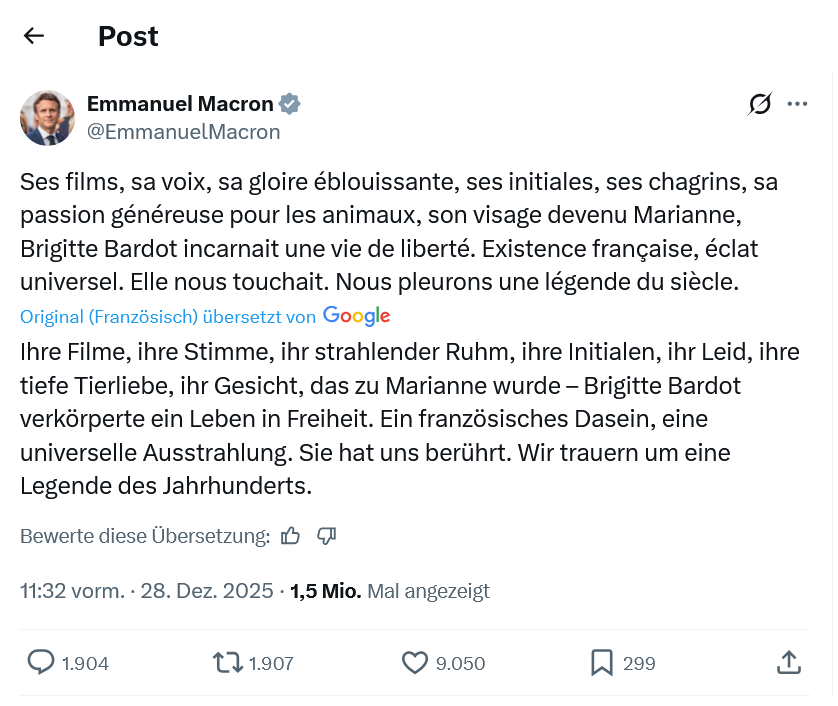Repost this post via retweet icon
The height and width of the screenshot is (706, 838).
227,662
